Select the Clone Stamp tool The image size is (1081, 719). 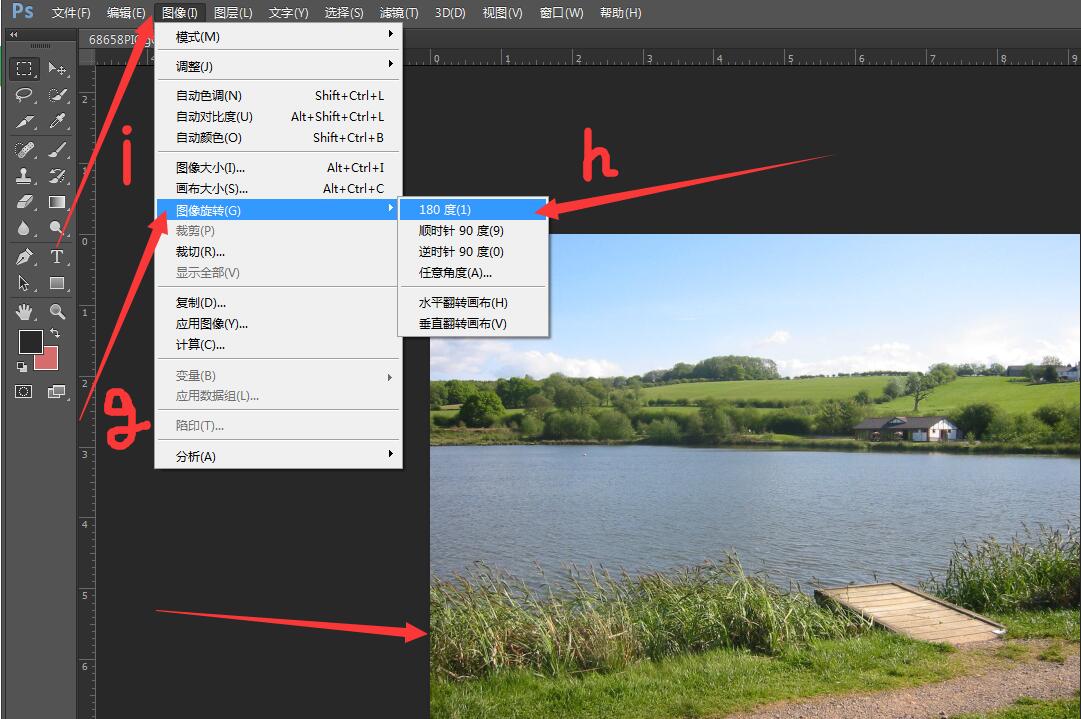click(x=24, y=175)
